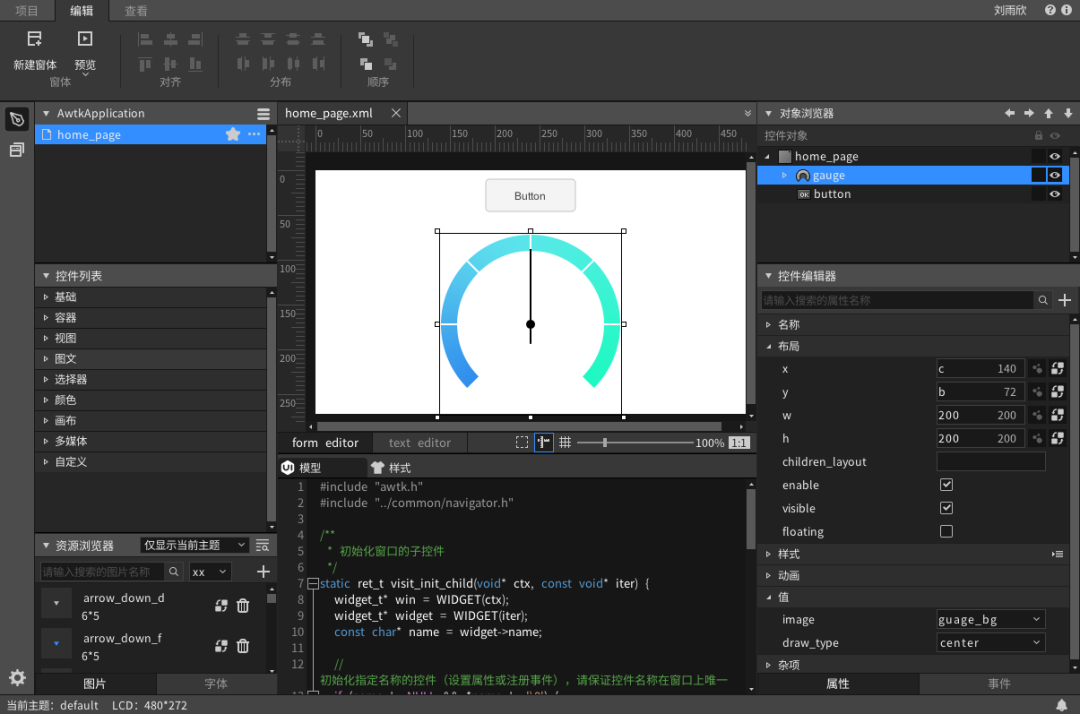The image size is (1080, 714).
Task: Switch to the 事件 tab in property panel
Action: pyautogui.click(x=999, y=684)
